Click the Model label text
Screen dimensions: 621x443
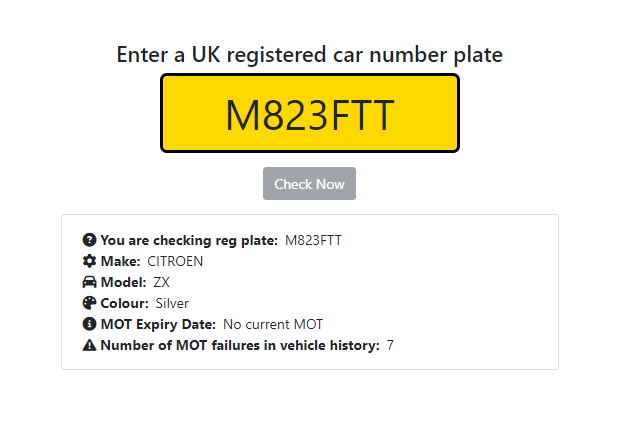pos(123,282)
